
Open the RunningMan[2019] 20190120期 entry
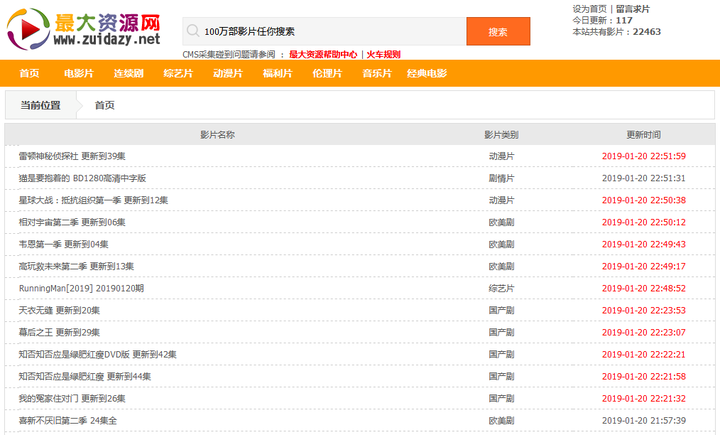click(x=81, y=288)
